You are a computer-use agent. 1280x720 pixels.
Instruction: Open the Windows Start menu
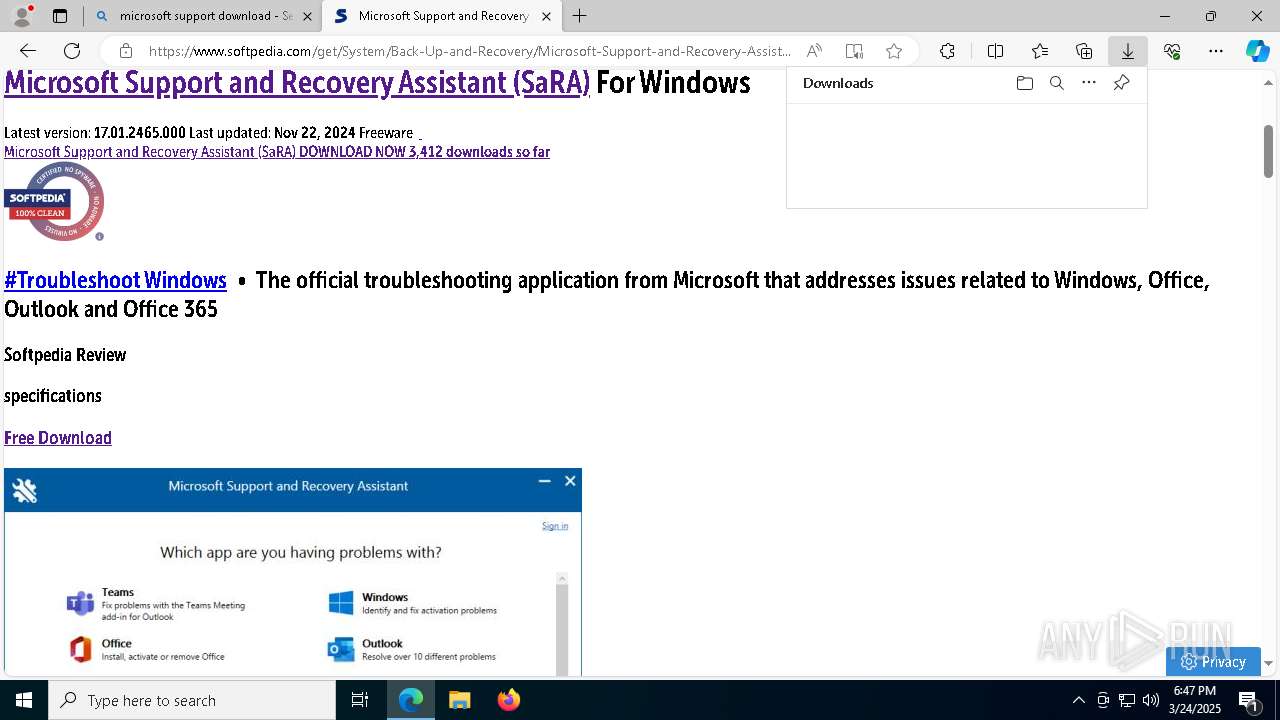pos(24,700)
